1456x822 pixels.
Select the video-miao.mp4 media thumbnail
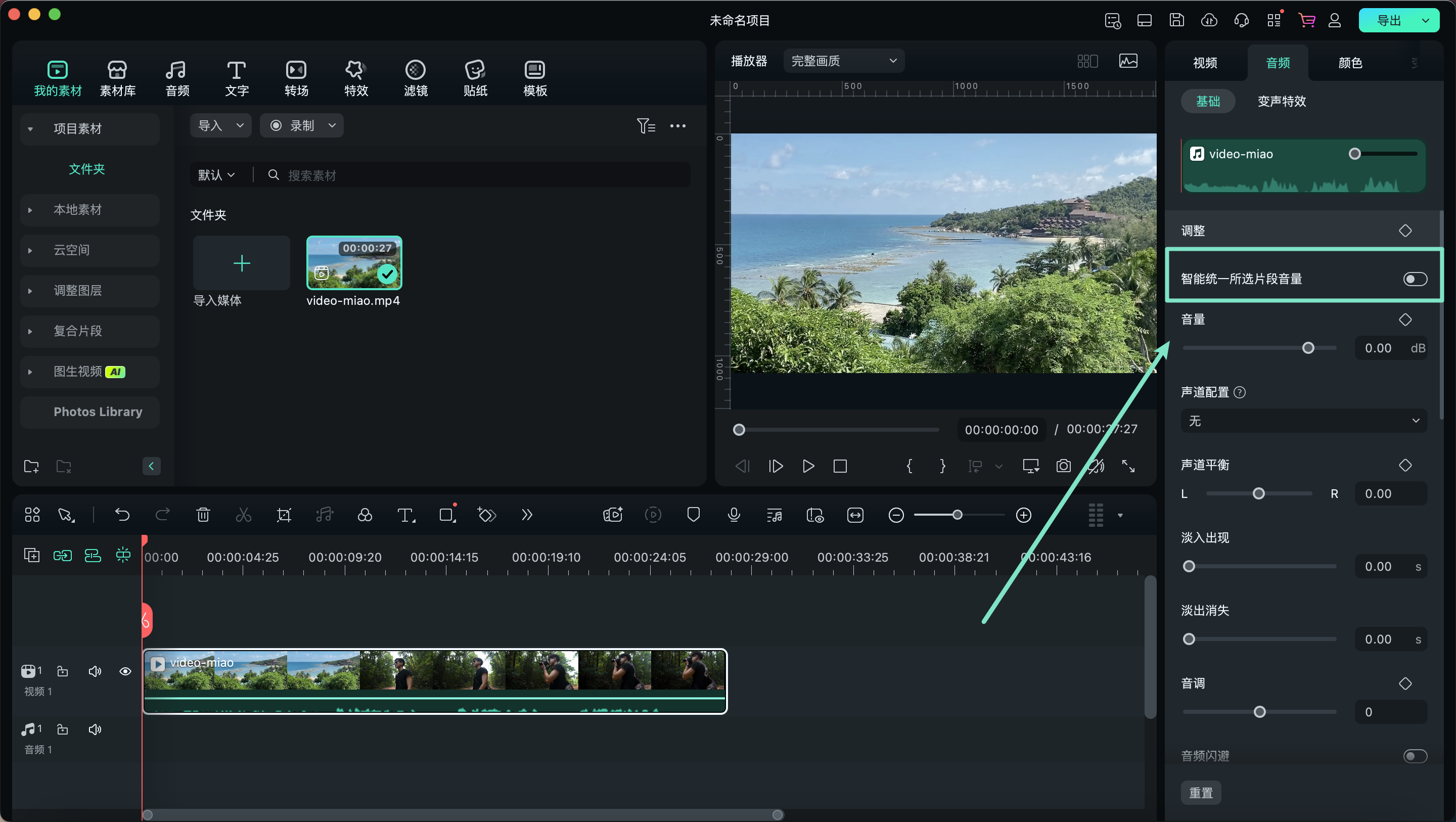coord(354,263)
